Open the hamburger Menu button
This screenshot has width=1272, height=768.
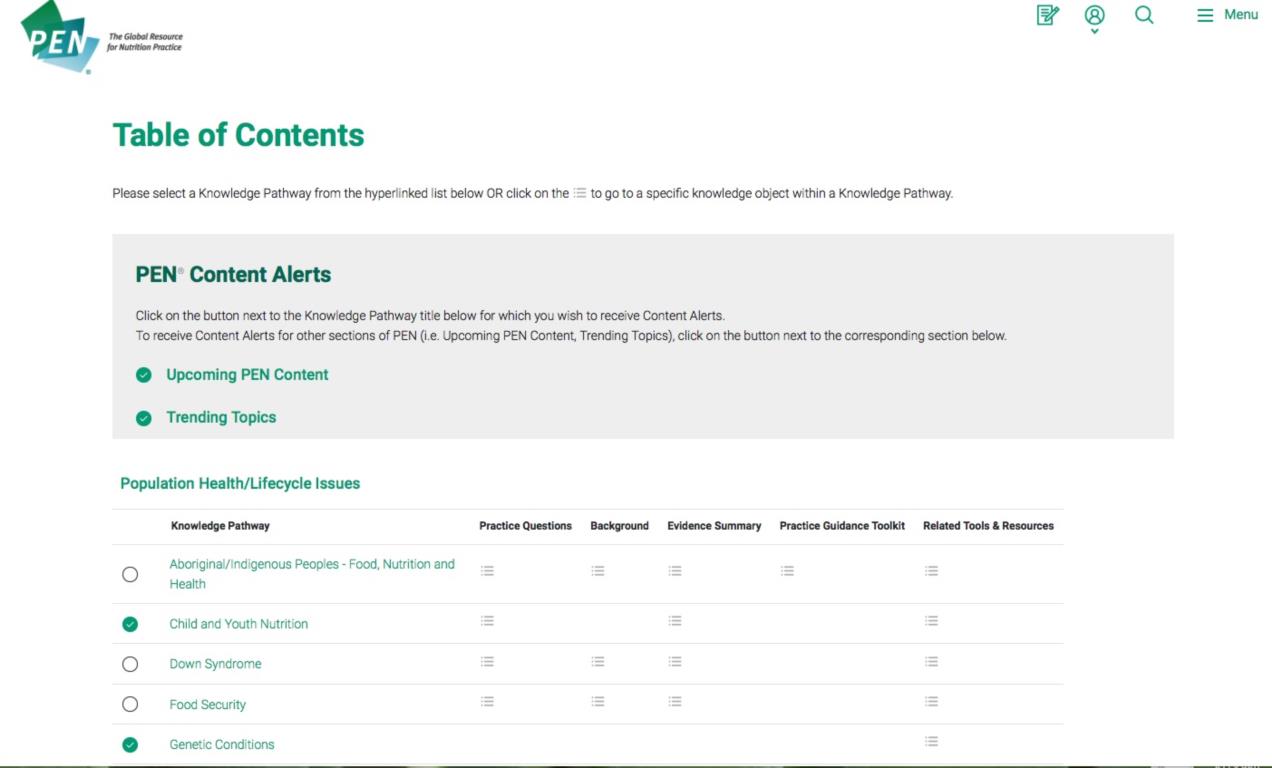click(1227, 15)
